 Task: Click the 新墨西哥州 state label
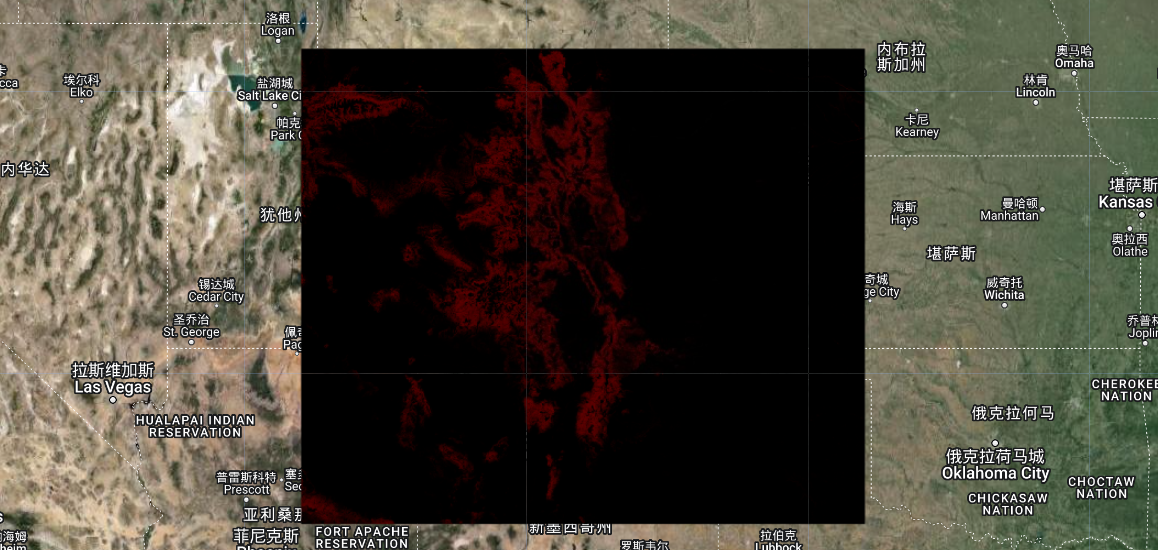(570, 529)
